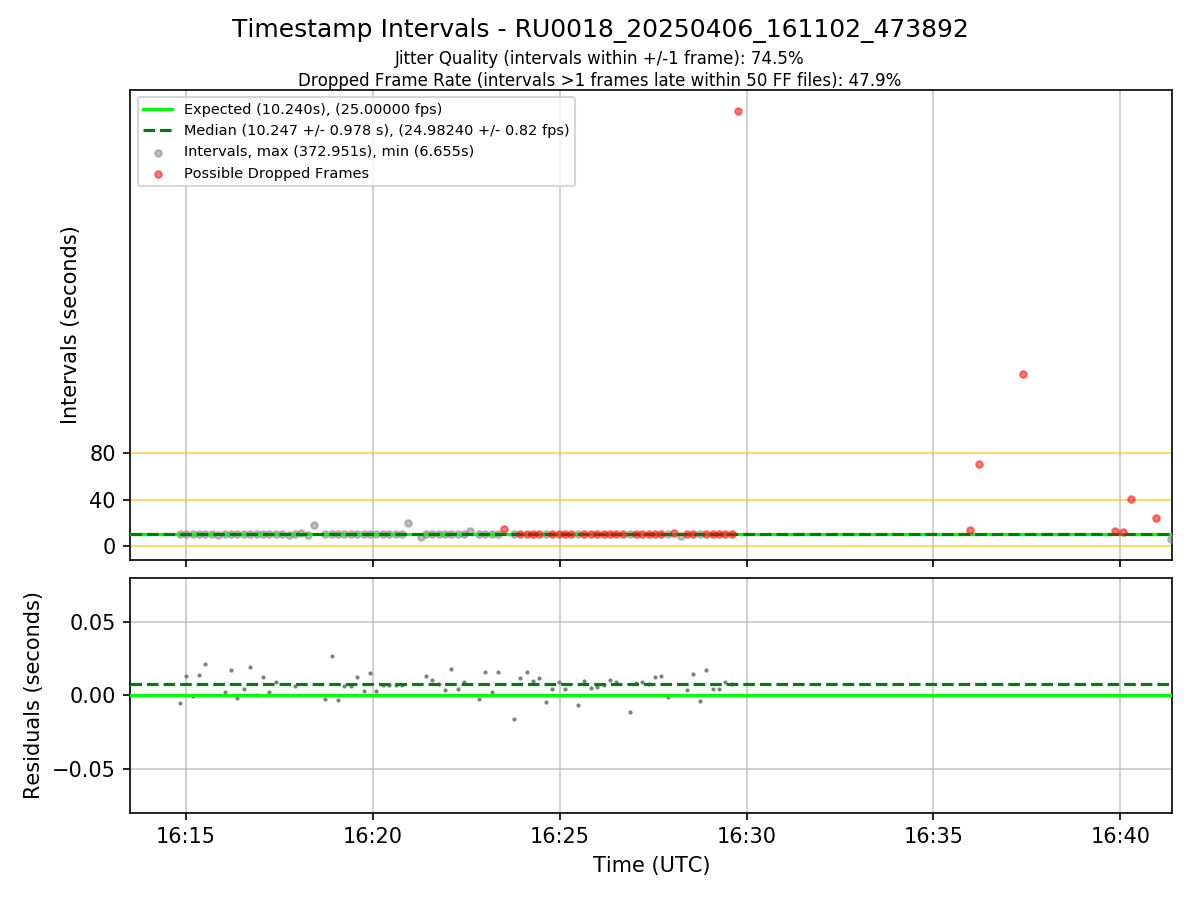Viewport: 1200px width, 900px height.
Task: Click the 16:25 time tick label
Action: (x=559, y=835)
